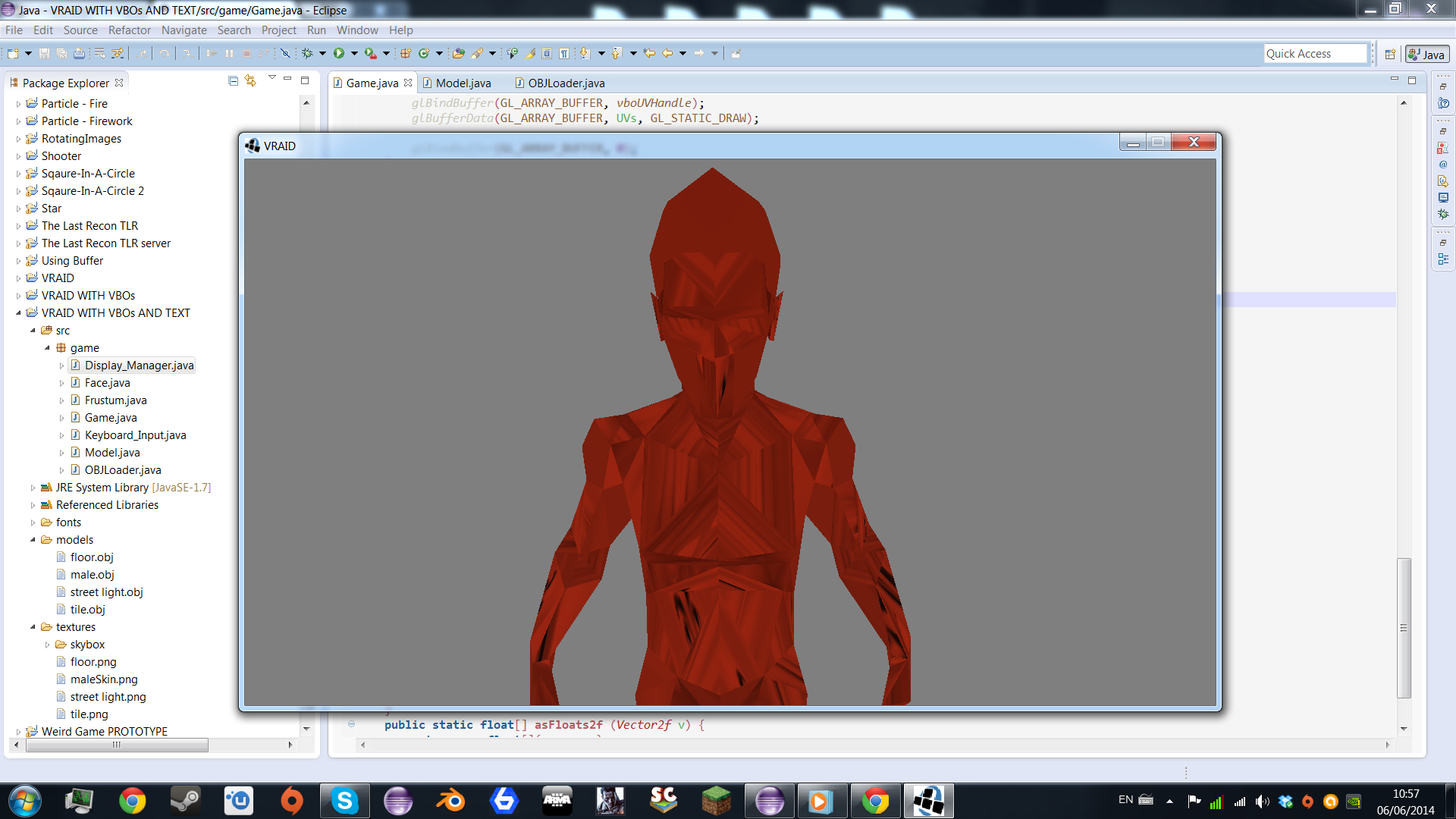Click the VRAID 3D model render window

point(730,432)
